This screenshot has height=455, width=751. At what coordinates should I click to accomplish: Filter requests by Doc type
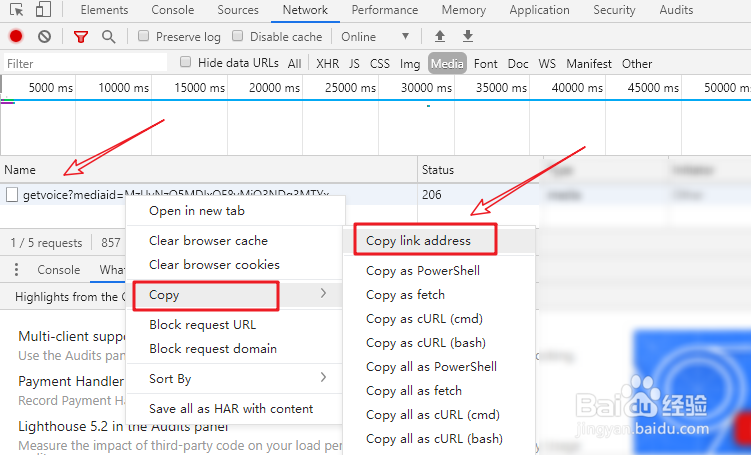coord(518,64)
